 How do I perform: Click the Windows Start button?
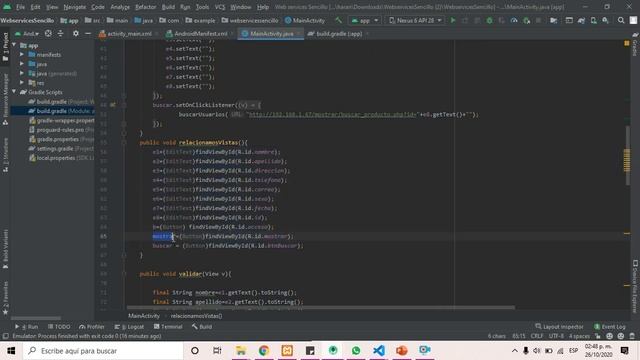tap(11, 351)
